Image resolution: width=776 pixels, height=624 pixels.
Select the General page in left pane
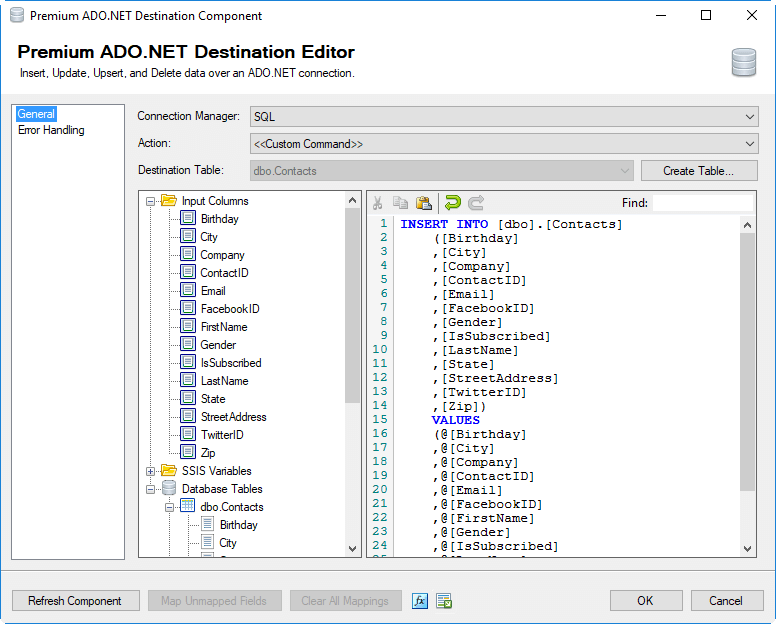[x=36, y=114]
